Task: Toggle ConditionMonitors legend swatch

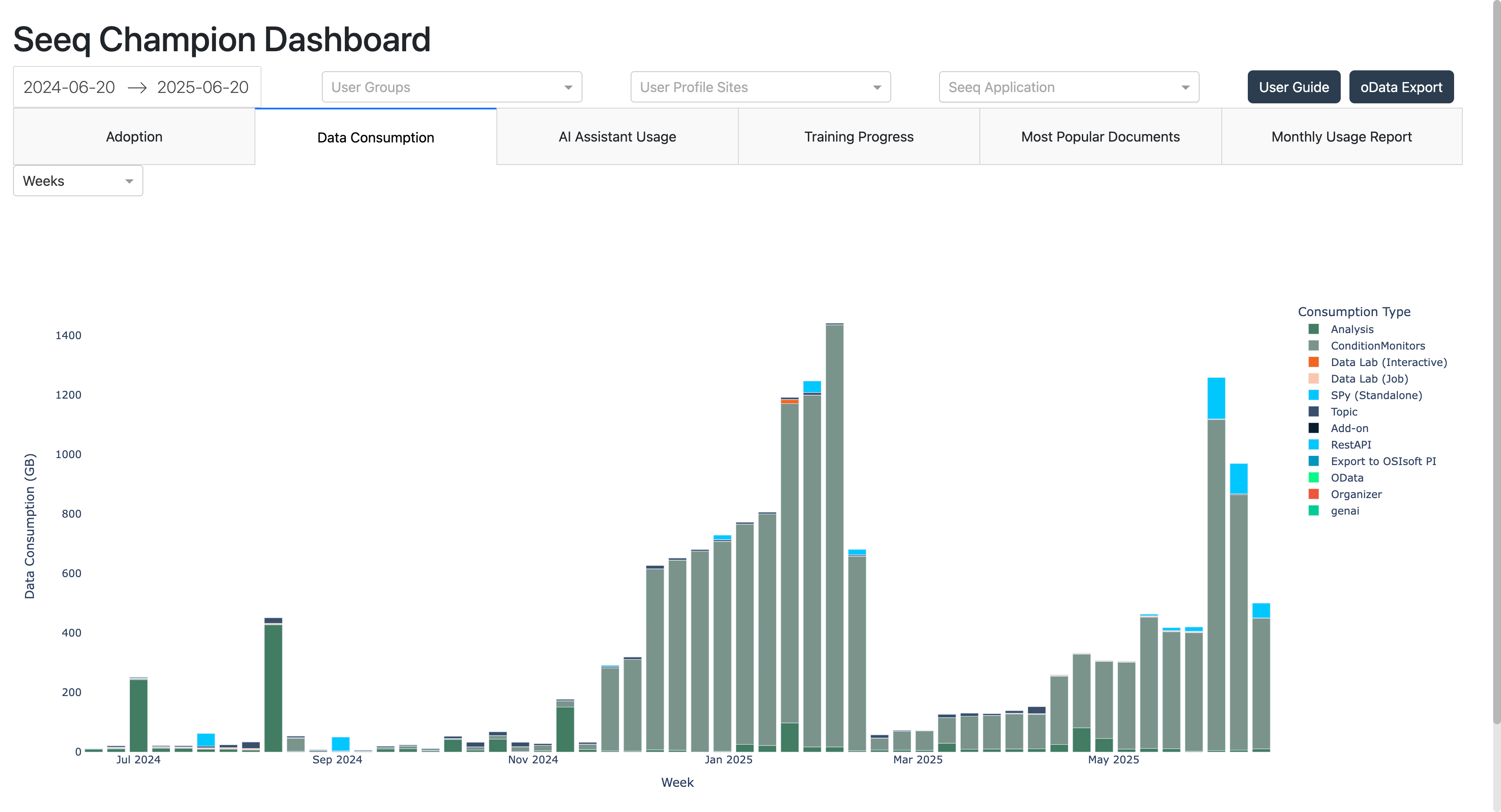Action: (1313, 345)
